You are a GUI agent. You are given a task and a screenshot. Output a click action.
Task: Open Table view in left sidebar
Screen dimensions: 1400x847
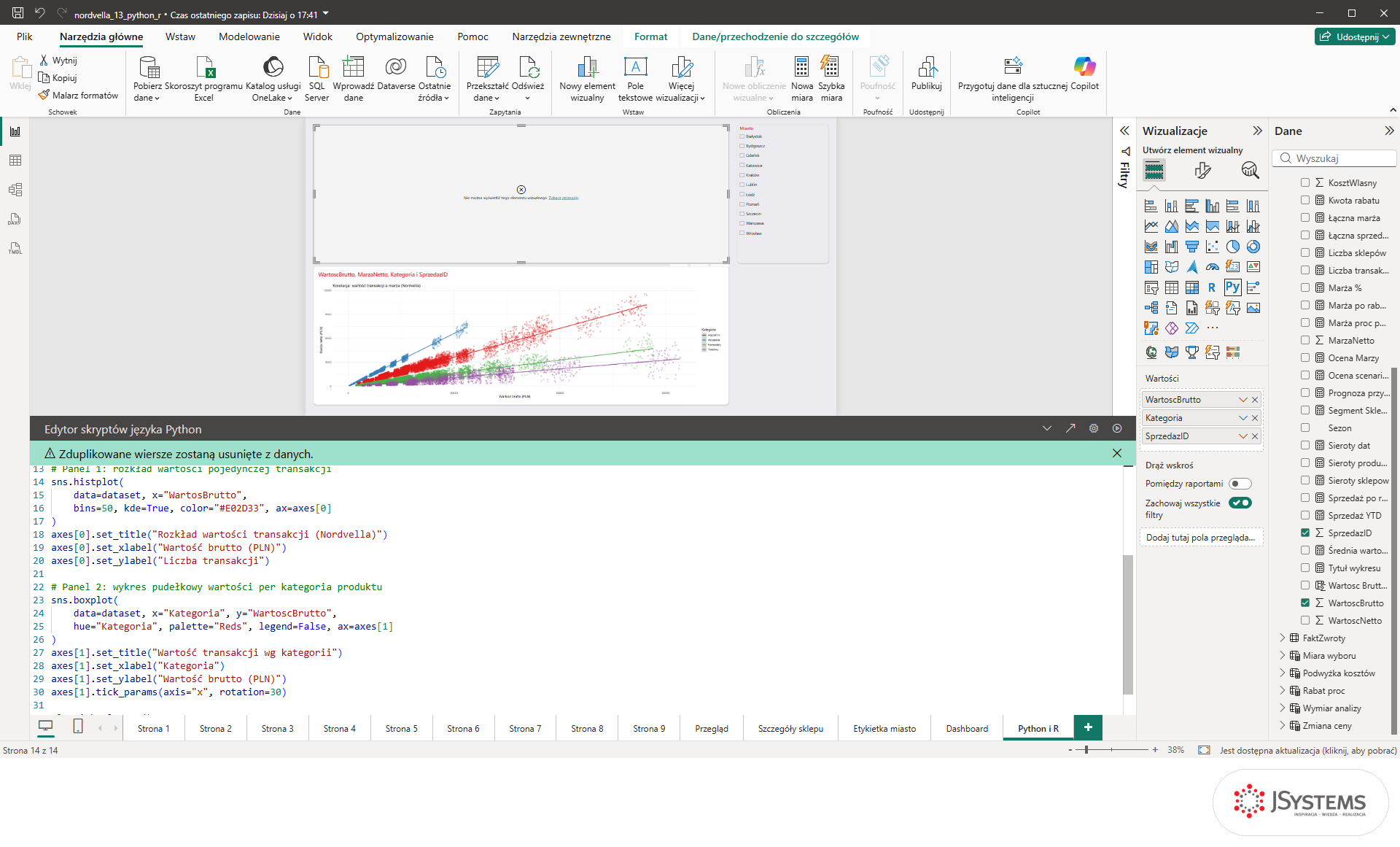[x=15, y=160]
